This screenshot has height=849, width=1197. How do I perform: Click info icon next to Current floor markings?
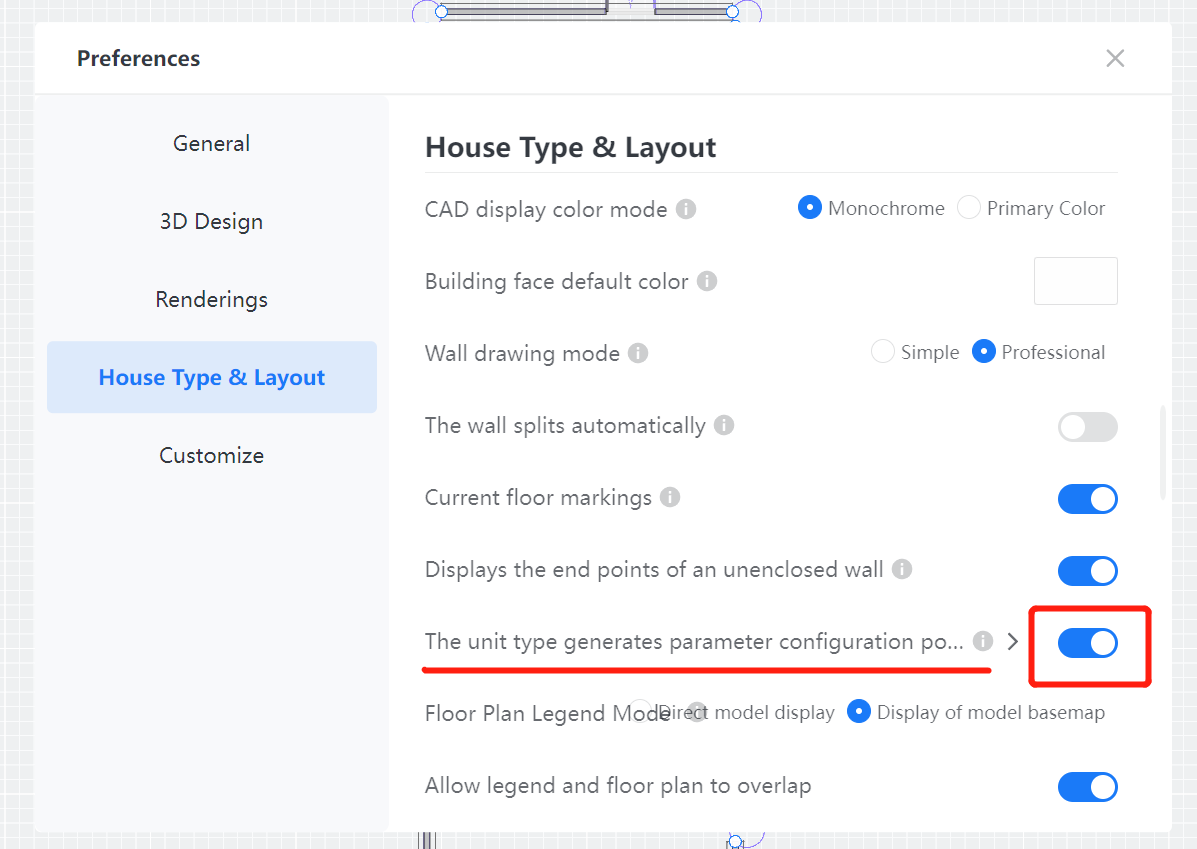pos(670,498)
